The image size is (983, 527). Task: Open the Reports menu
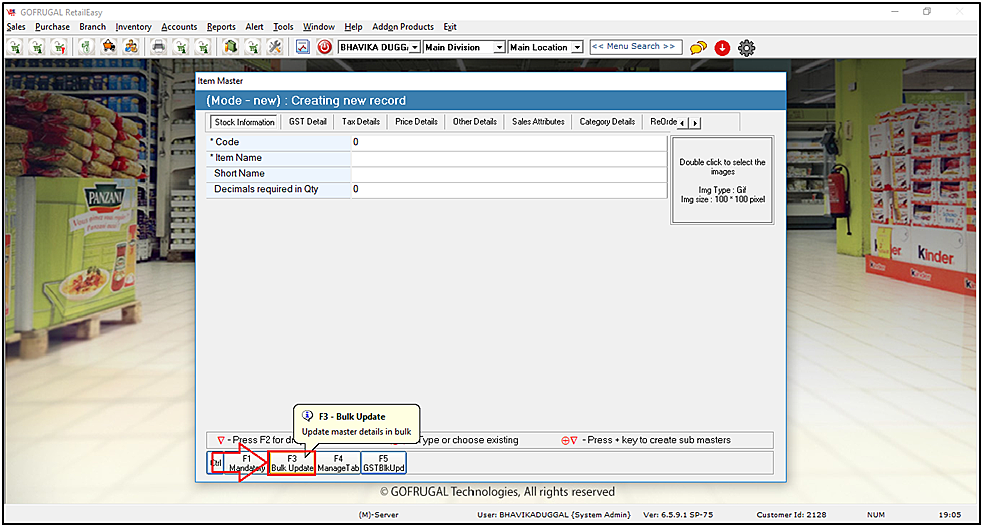point(221,27)
